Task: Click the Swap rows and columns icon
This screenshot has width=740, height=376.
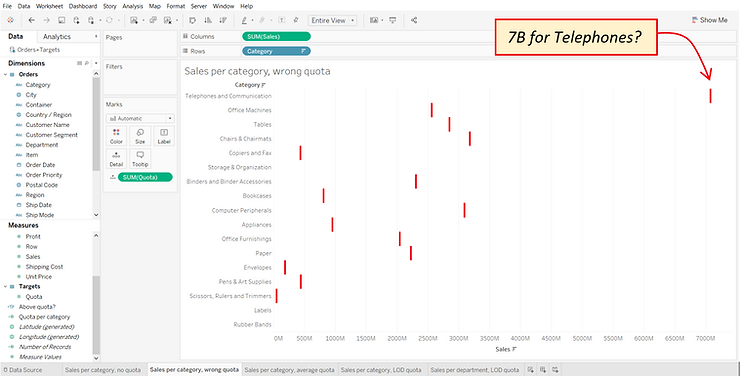Action: [x=193, y=20]
